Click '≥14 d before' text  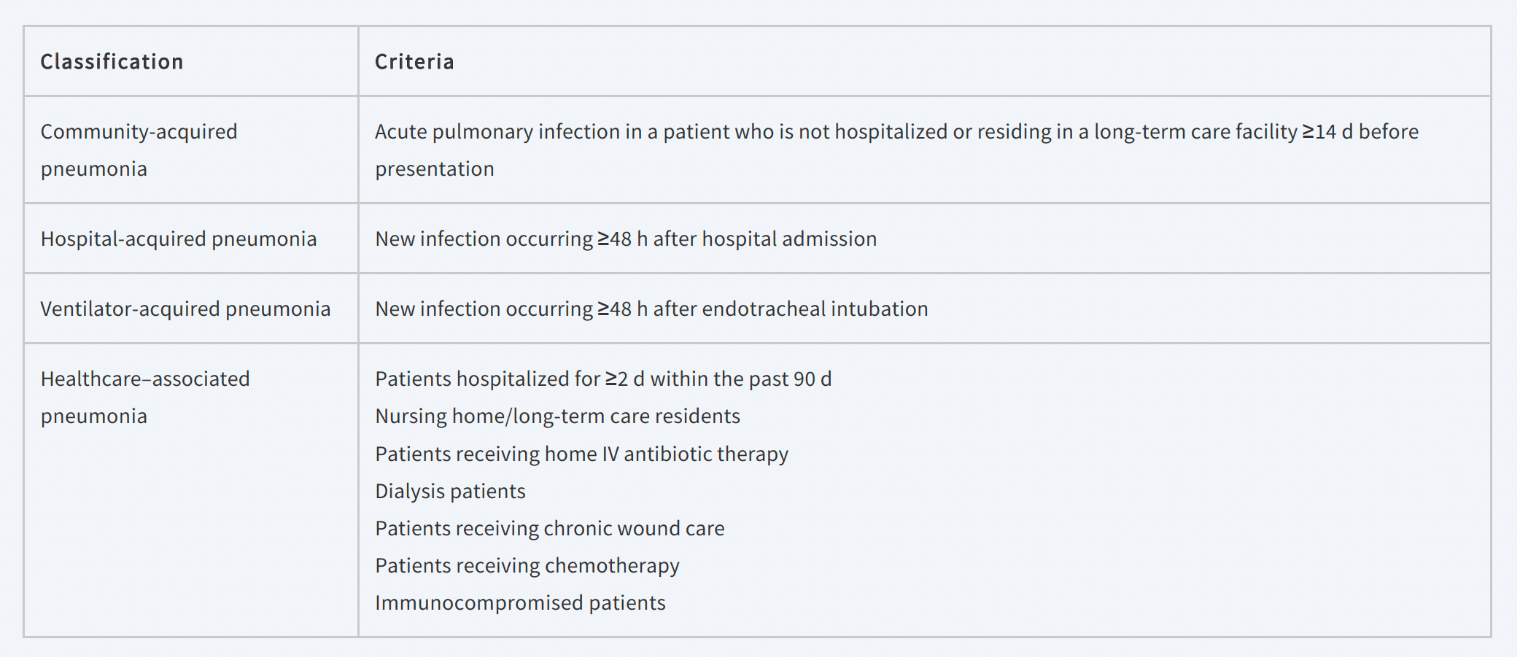tap(1360, 132)
